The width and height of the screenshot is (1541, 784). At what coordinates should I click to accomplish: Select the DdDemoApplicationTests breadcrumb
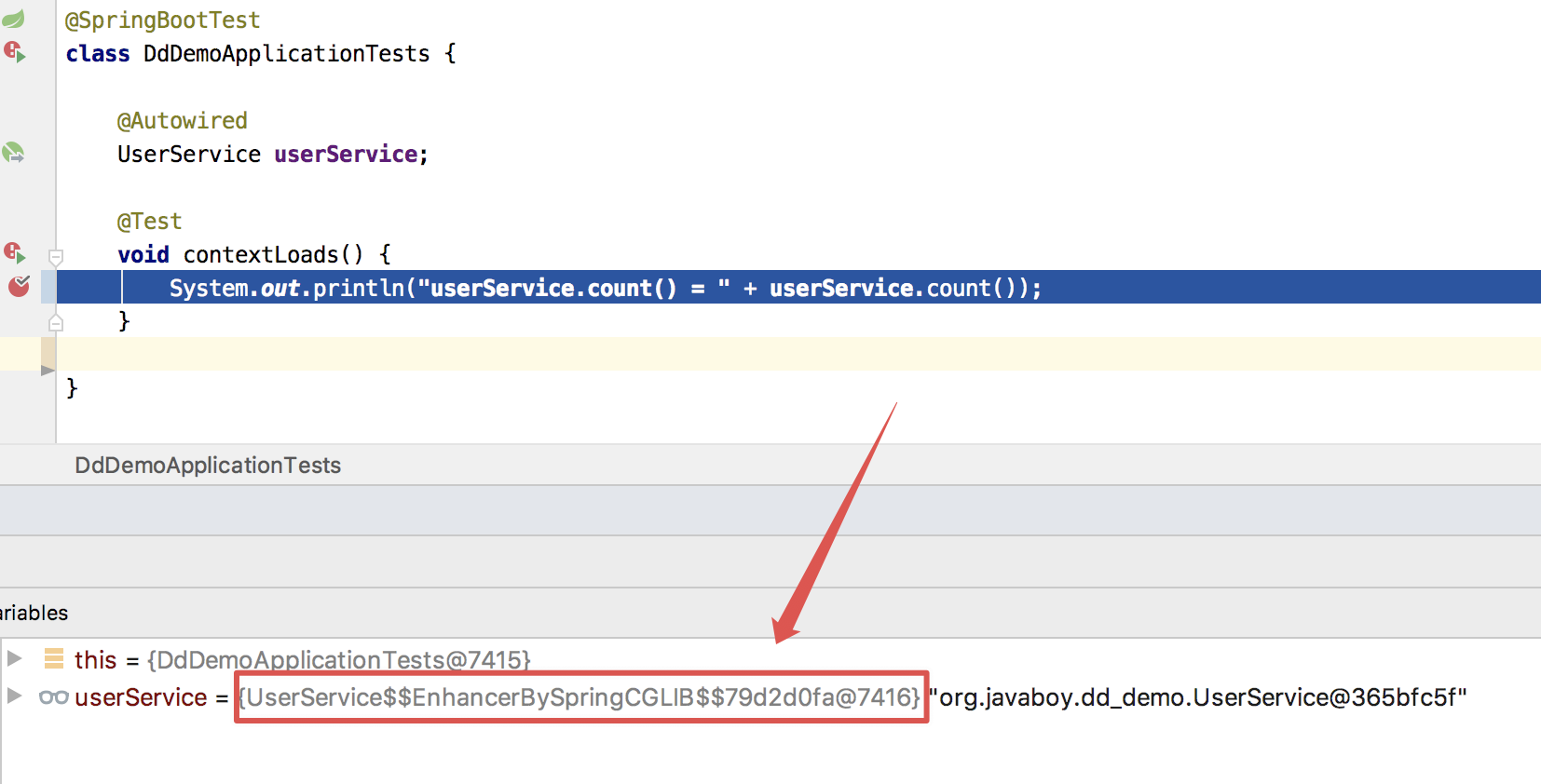(x=208, y=465)
